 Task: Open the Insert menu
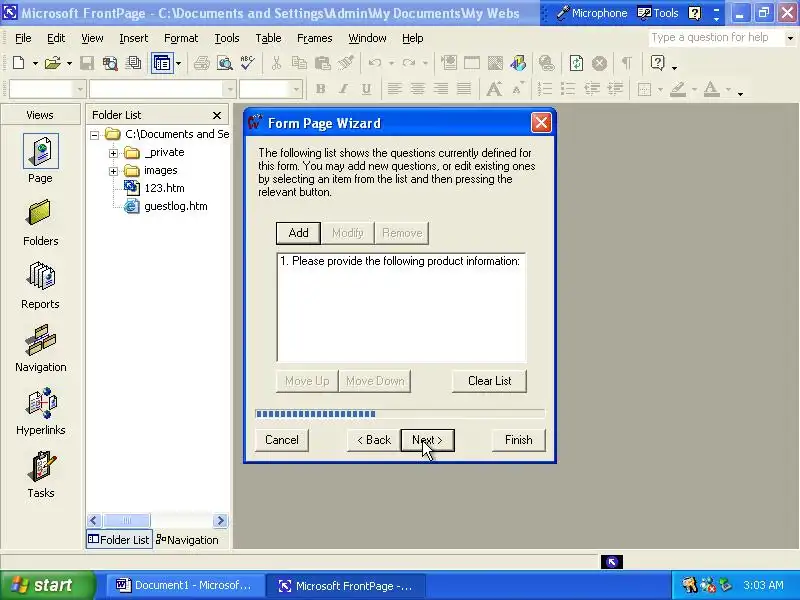click(133, 38)
